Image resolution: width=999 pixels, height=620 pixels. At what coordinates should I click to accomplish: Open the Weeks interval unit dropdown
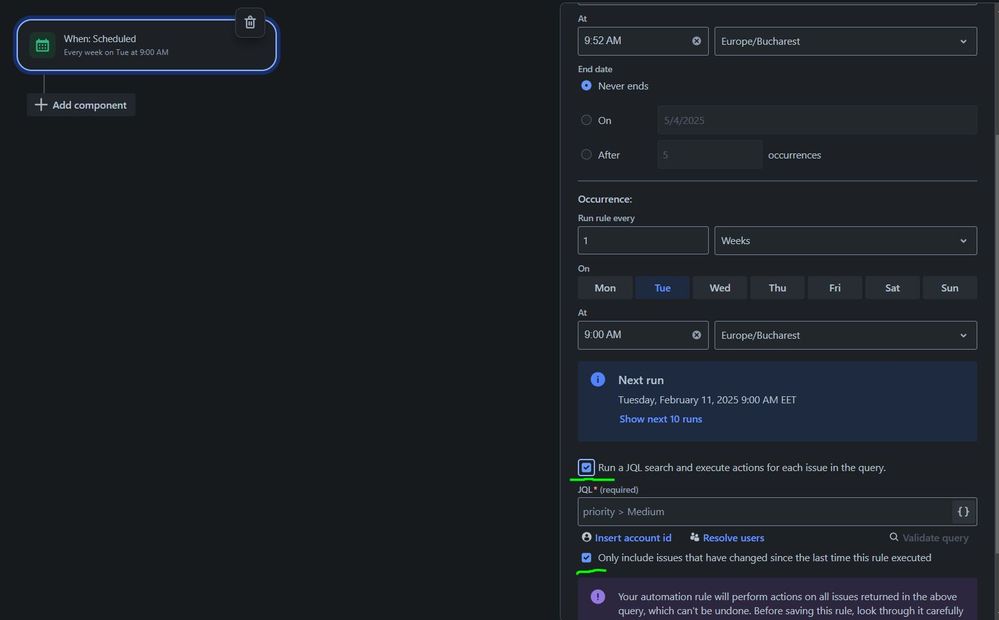(x=845, y=241)
